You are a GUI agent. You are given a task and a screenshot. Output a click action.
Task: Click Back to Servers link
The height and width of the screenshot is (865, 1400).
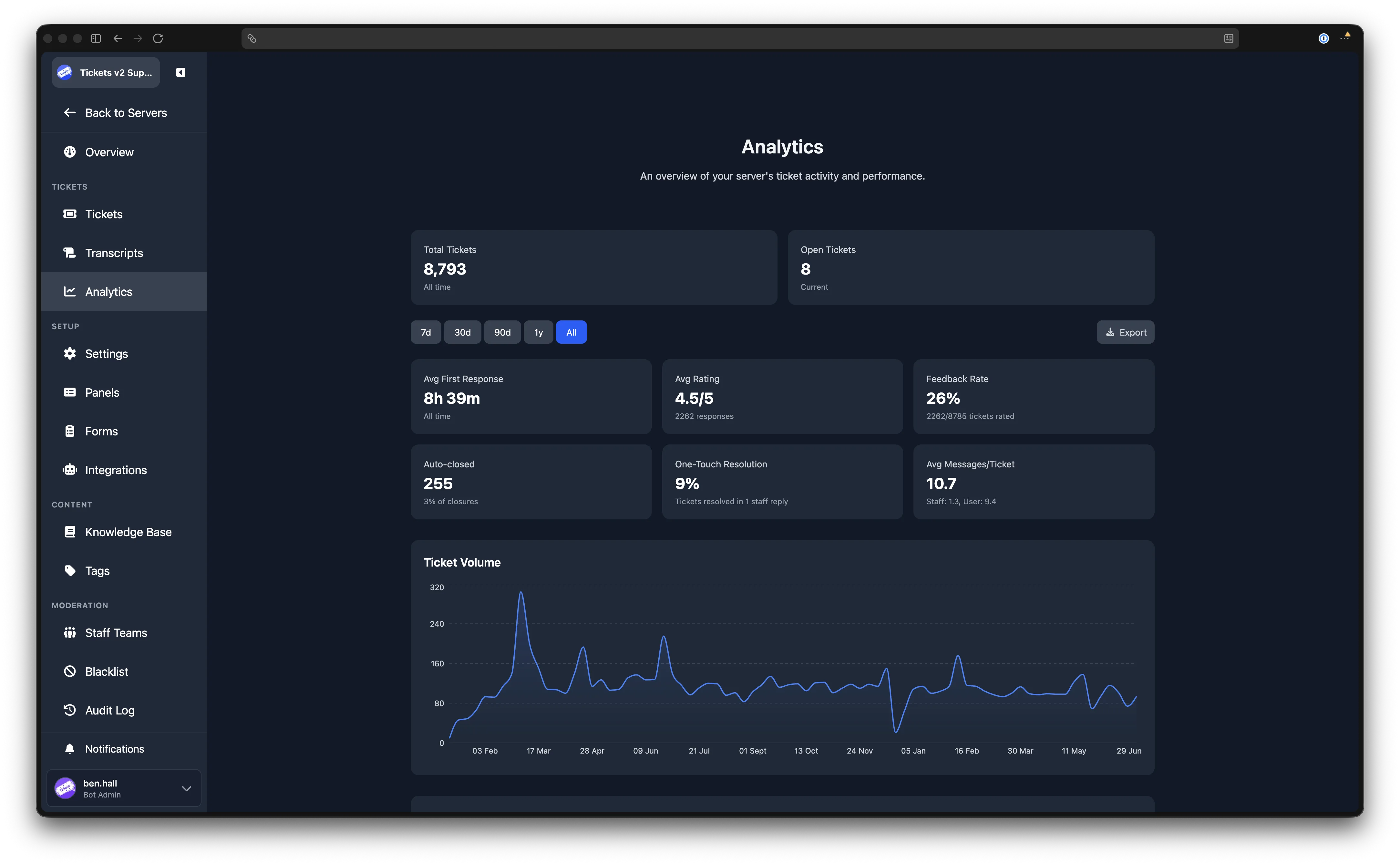pyautogui.click(x=124, y=113)
